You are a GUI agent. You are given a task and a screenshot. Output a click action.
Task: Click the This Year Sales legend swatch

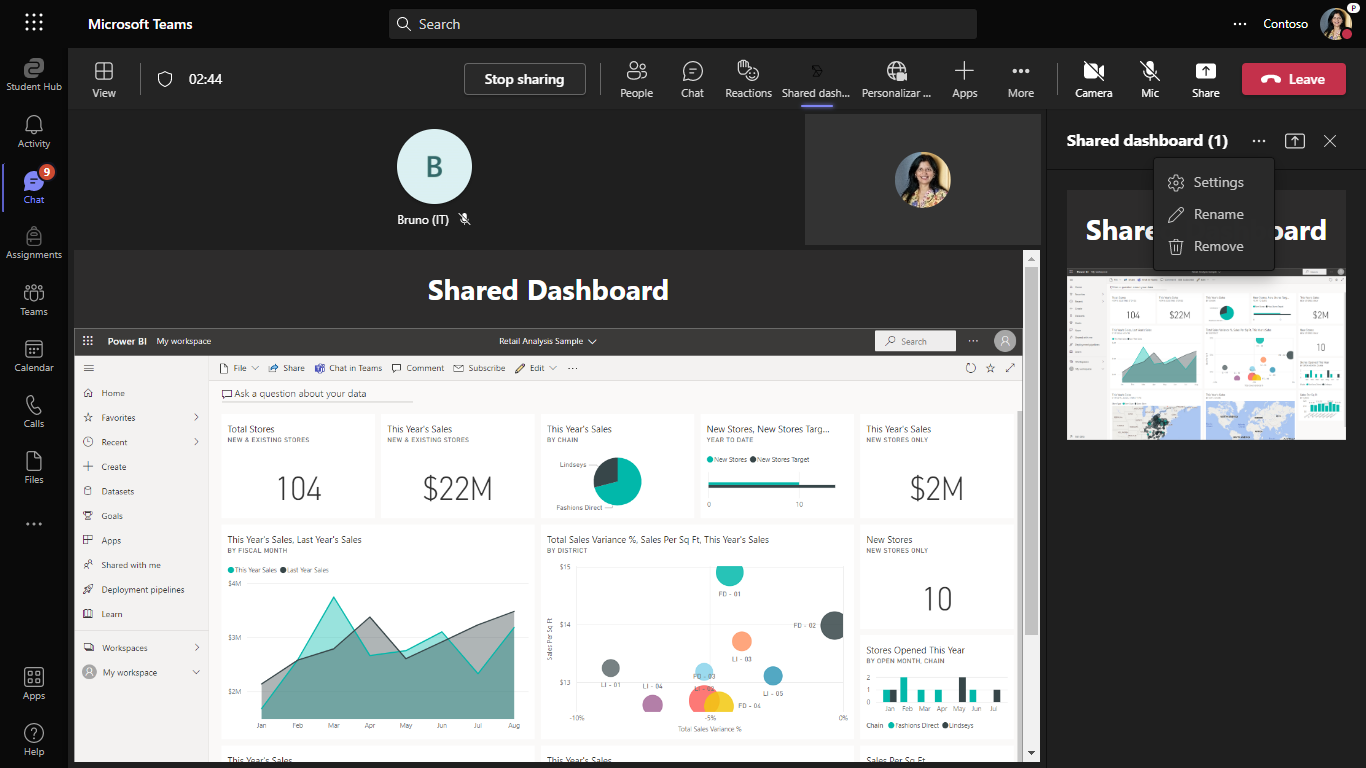point(231,570)
